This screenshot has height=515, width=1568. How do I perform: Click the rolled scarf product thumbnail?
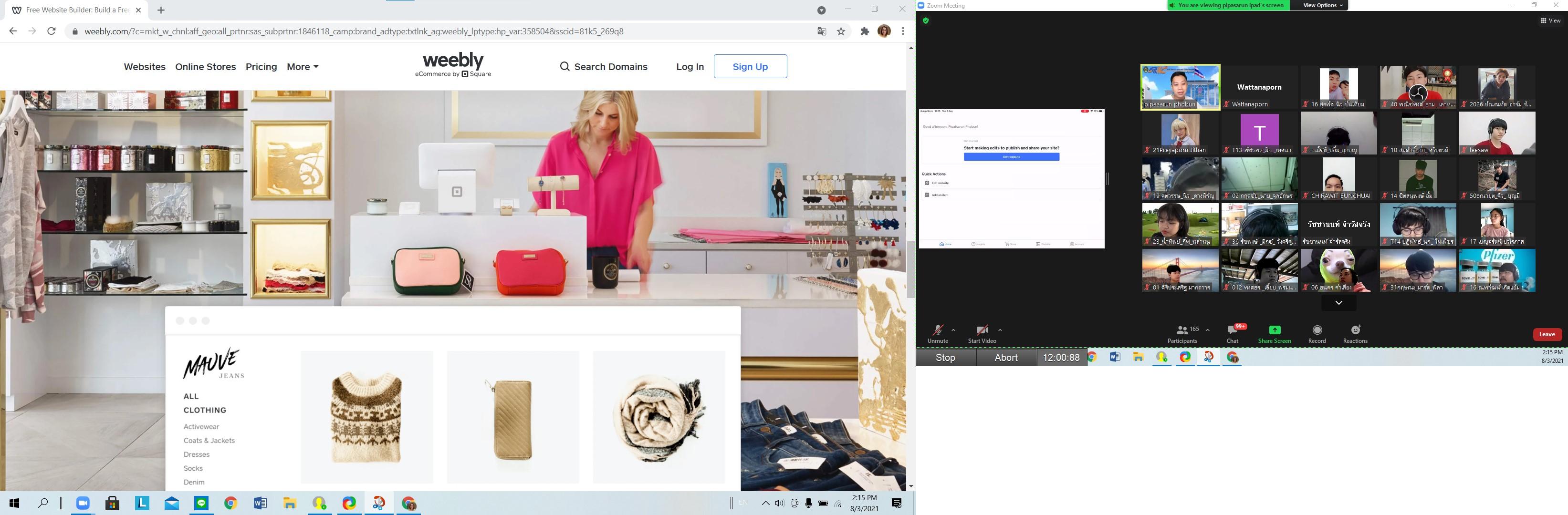coord(659,417)
